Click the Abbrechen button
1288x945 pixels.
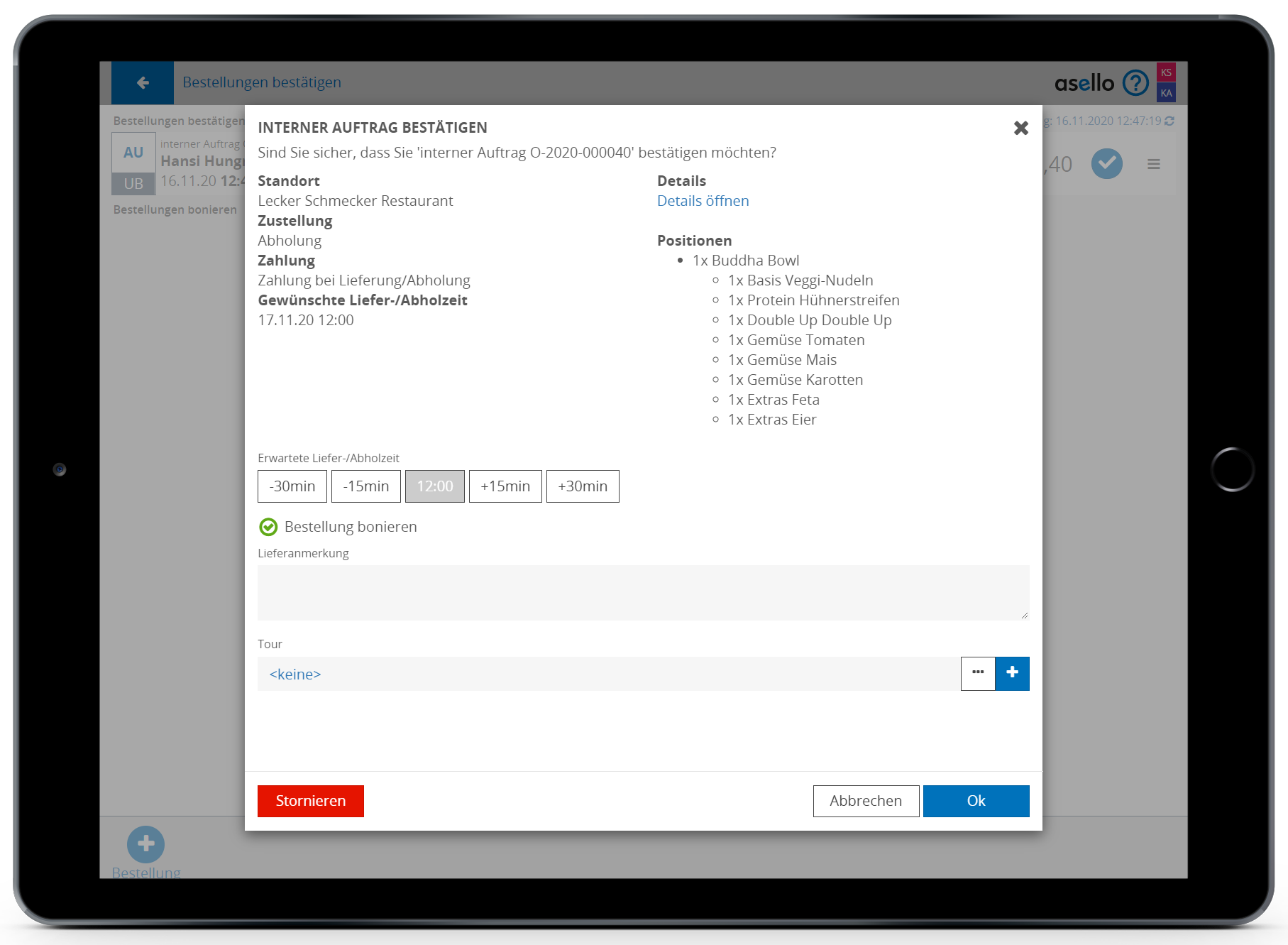(865, 801)
